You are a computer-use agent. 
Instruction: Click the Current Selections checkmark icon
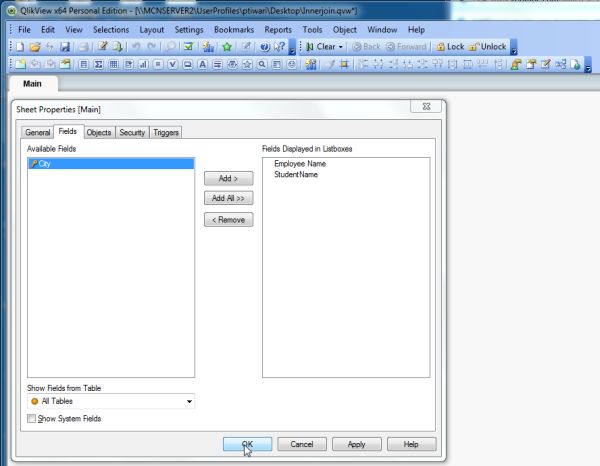coord(188,47)
